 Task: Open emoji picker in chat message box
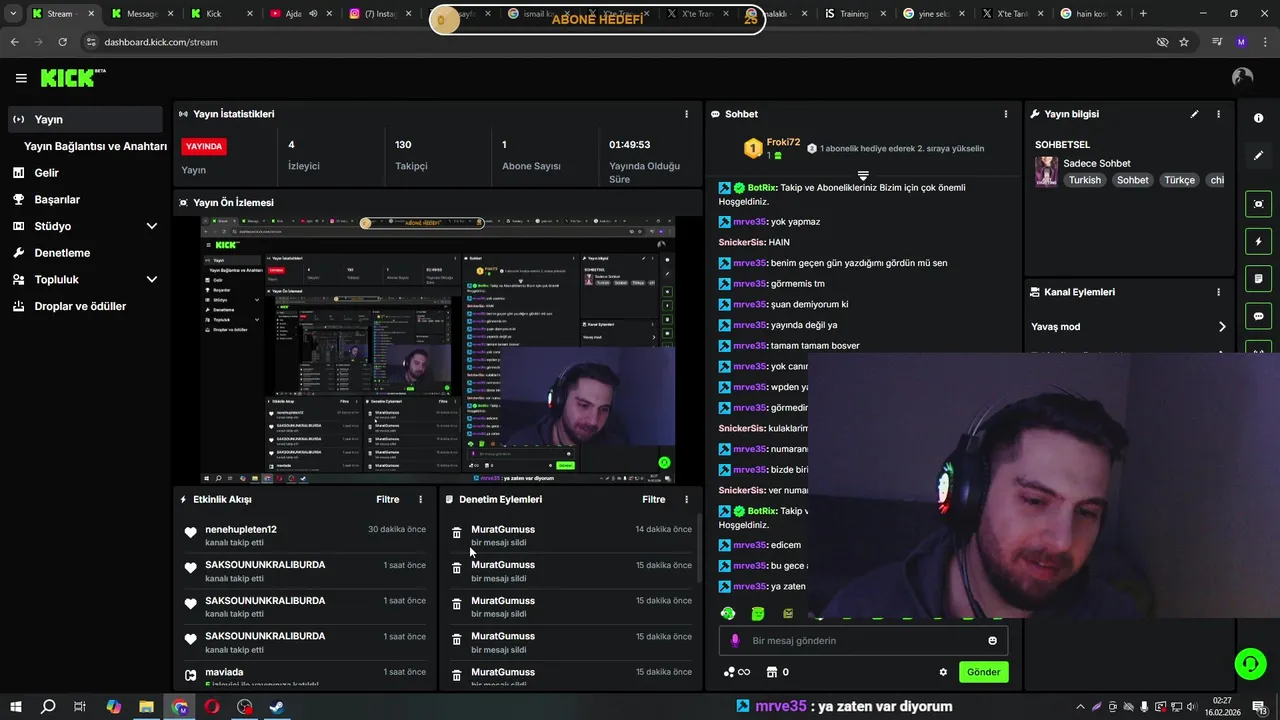pyautogui.click(x=992, y=641)
